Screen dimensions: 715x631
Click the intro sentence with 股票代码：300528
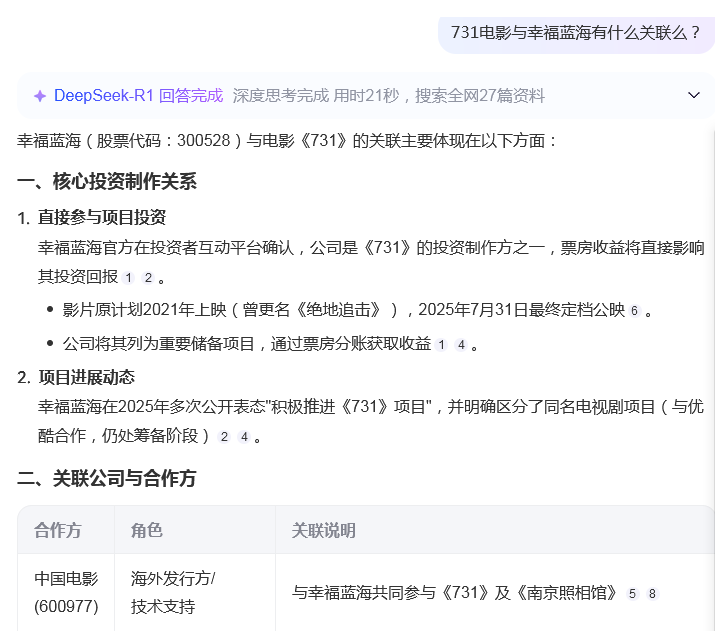tap(287, 140)
